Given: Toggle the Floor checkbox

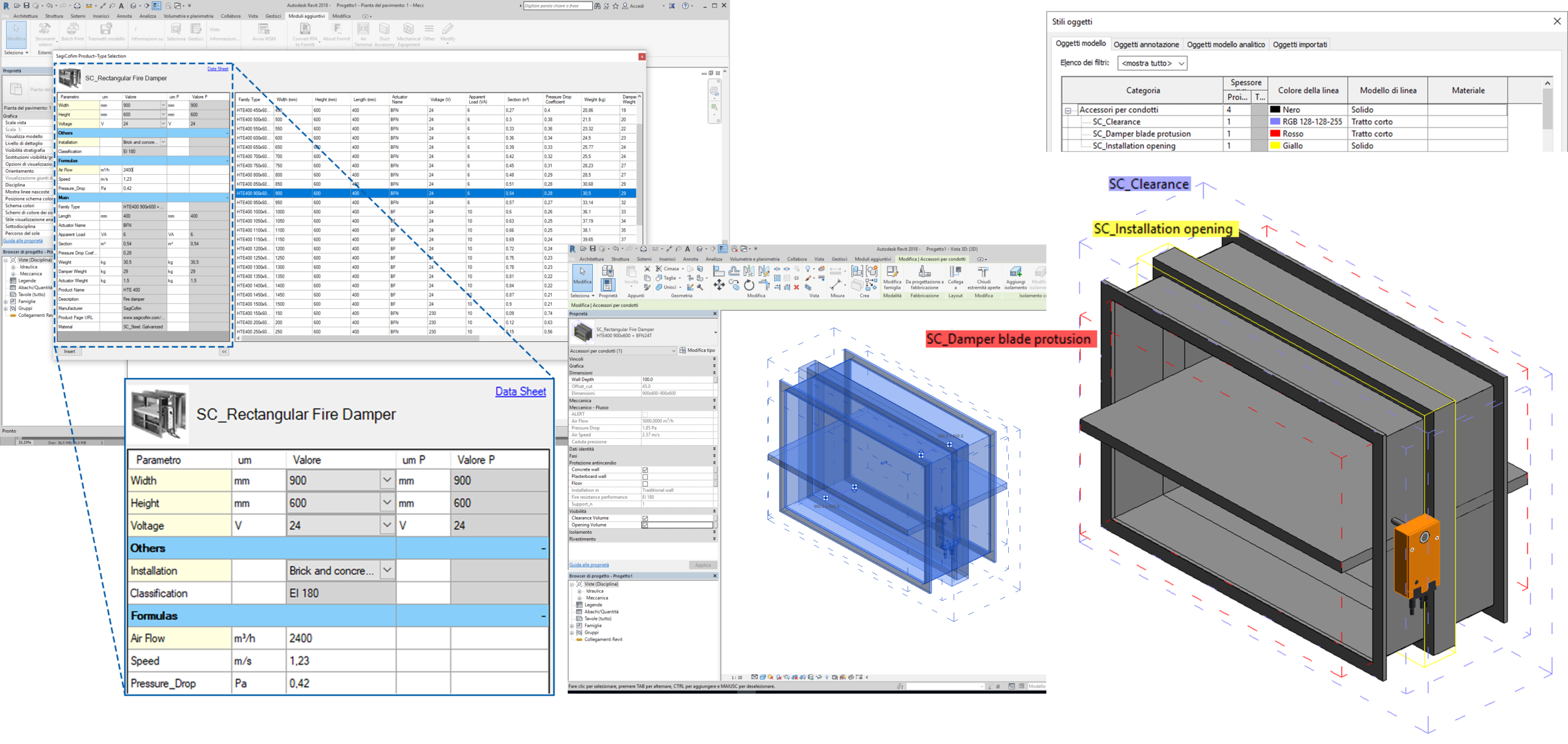Looking at the screenshot, I should (645, 484).
